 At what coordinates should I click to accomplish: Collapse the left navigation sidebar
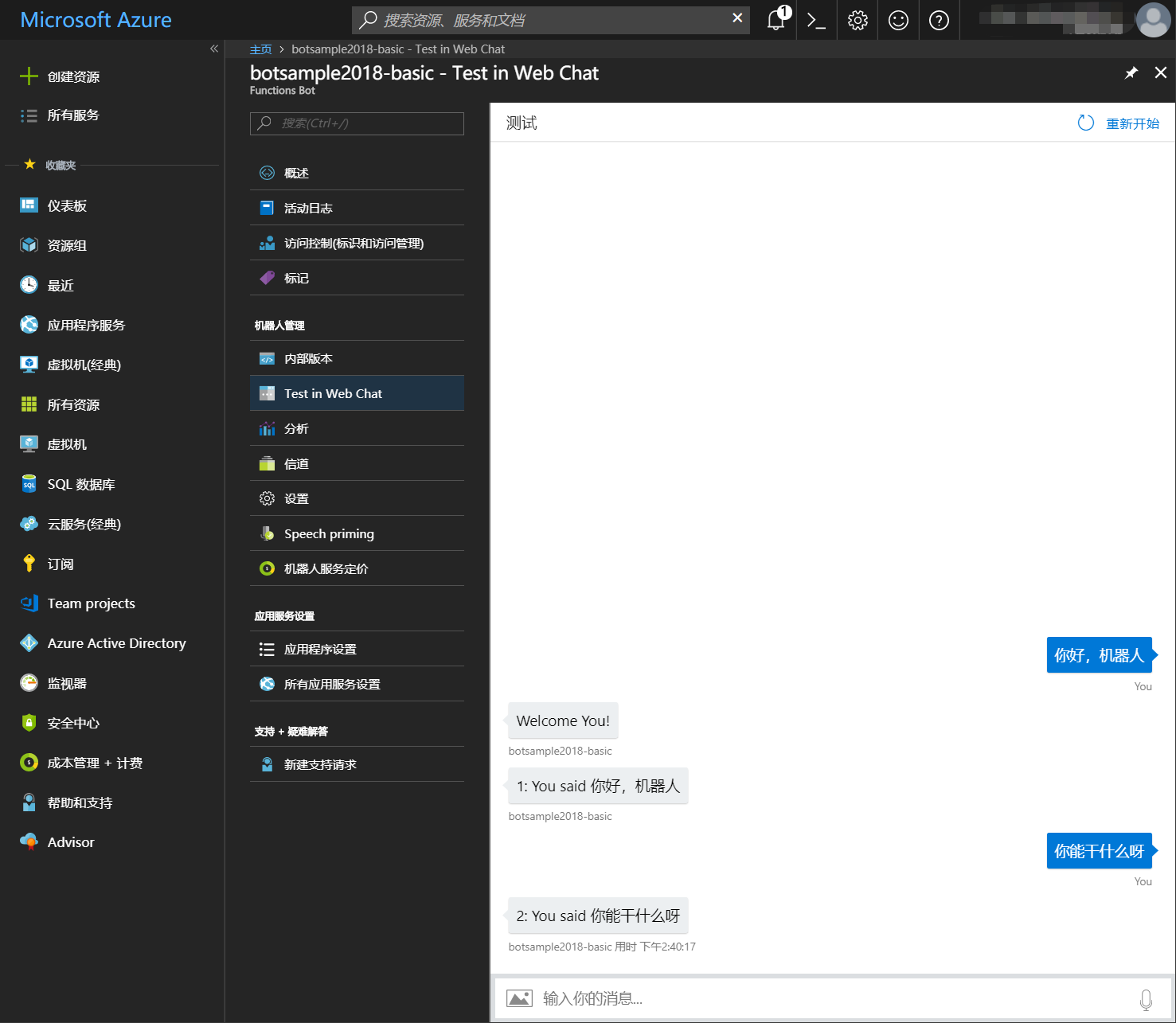pyautogui.click(x=213, y=49)
